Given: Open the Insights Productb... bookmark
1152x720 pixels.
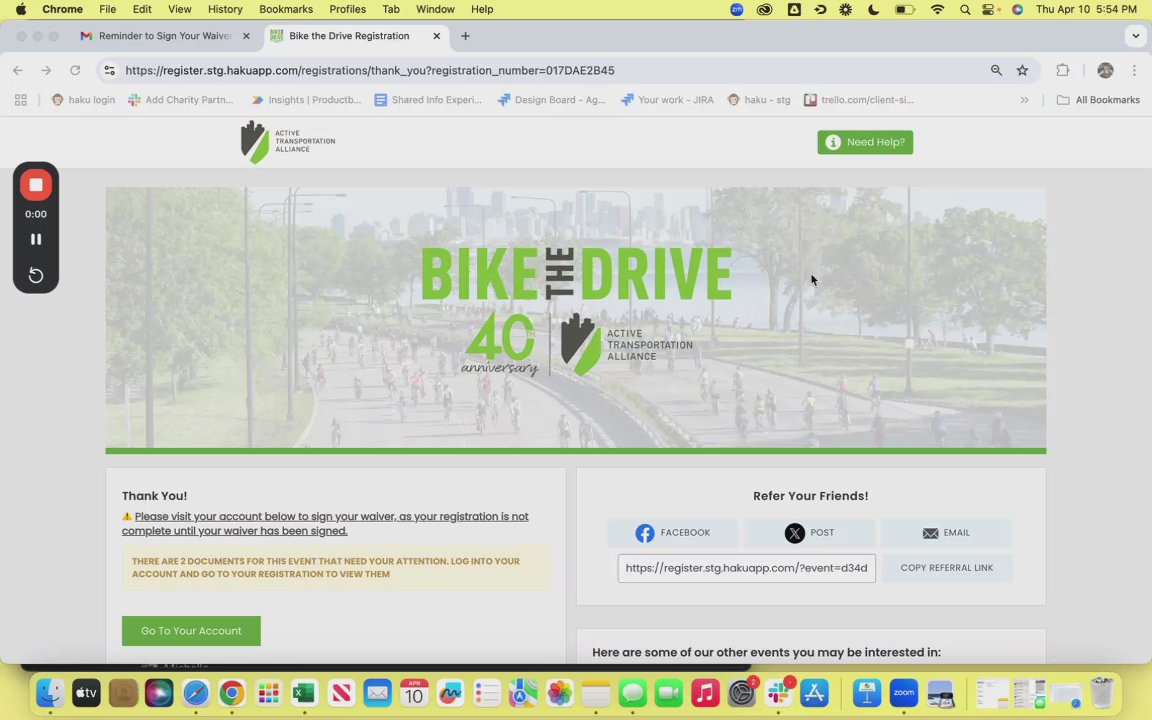Looking at the screenshot, I should tap(306, 100).
